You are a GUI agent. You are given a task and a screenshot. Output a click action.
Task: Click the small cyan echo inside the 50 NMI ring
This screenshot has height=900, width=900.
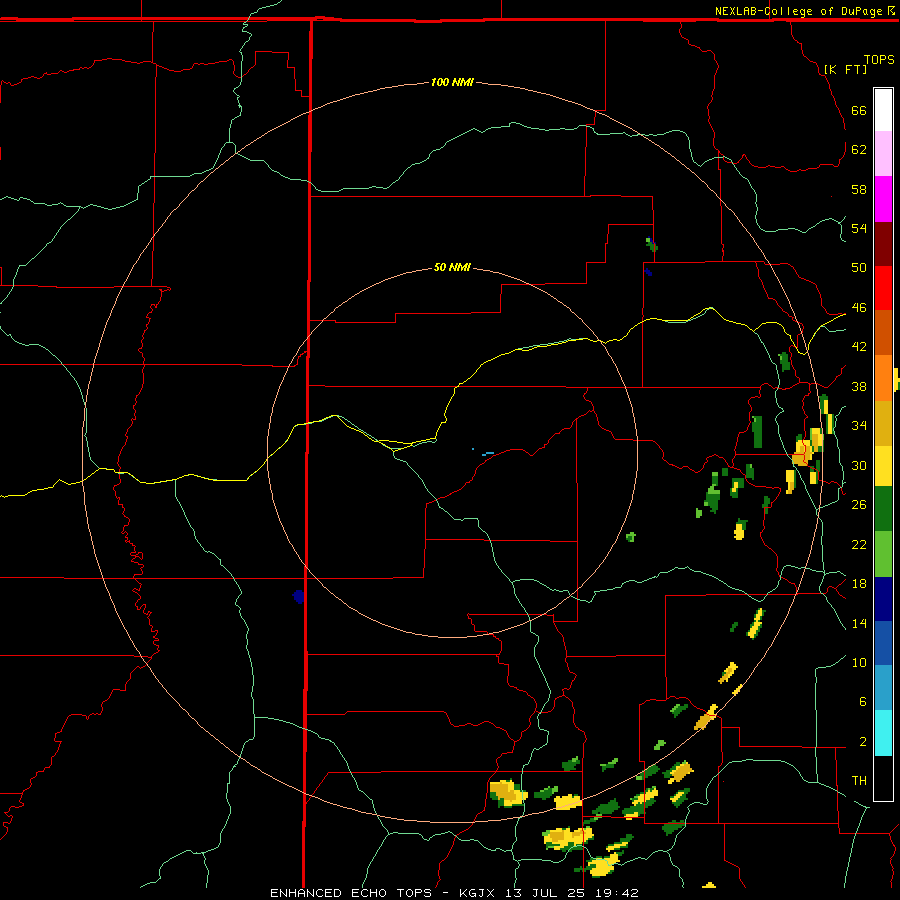click(x=487, y=453)
